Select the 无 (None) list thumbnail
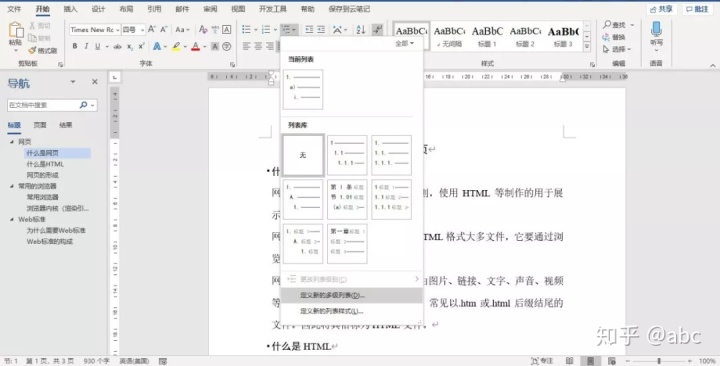 pyautogui.click(x=303, y=155)
